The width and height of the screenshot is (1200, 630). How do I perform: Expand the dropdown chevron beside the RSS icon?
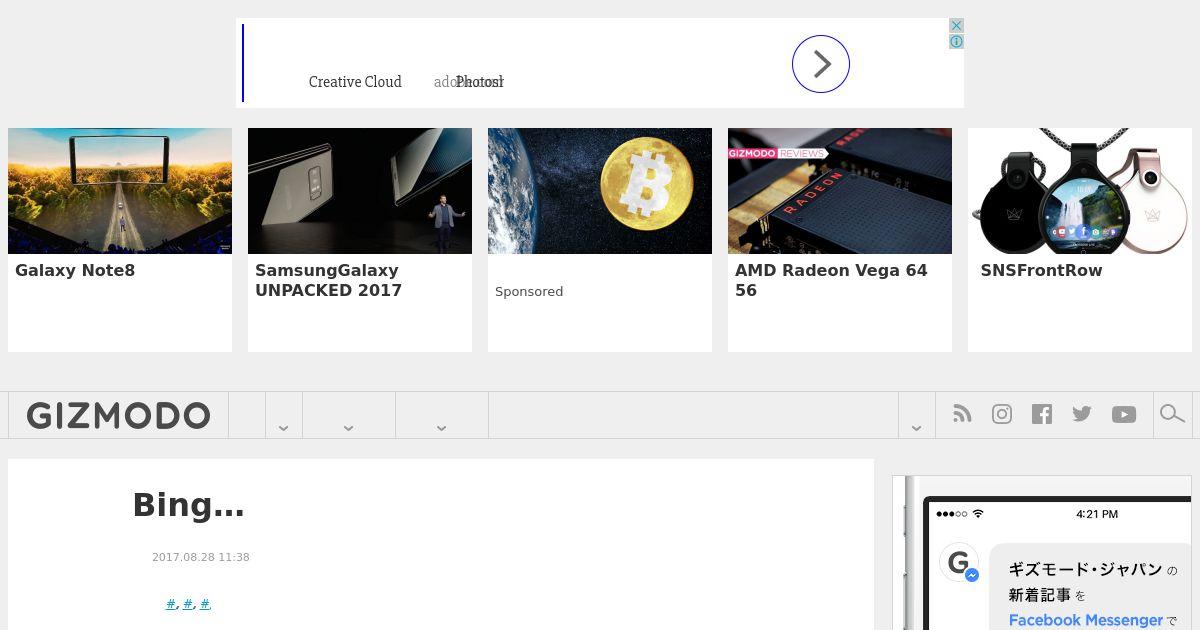click(916, 427)
